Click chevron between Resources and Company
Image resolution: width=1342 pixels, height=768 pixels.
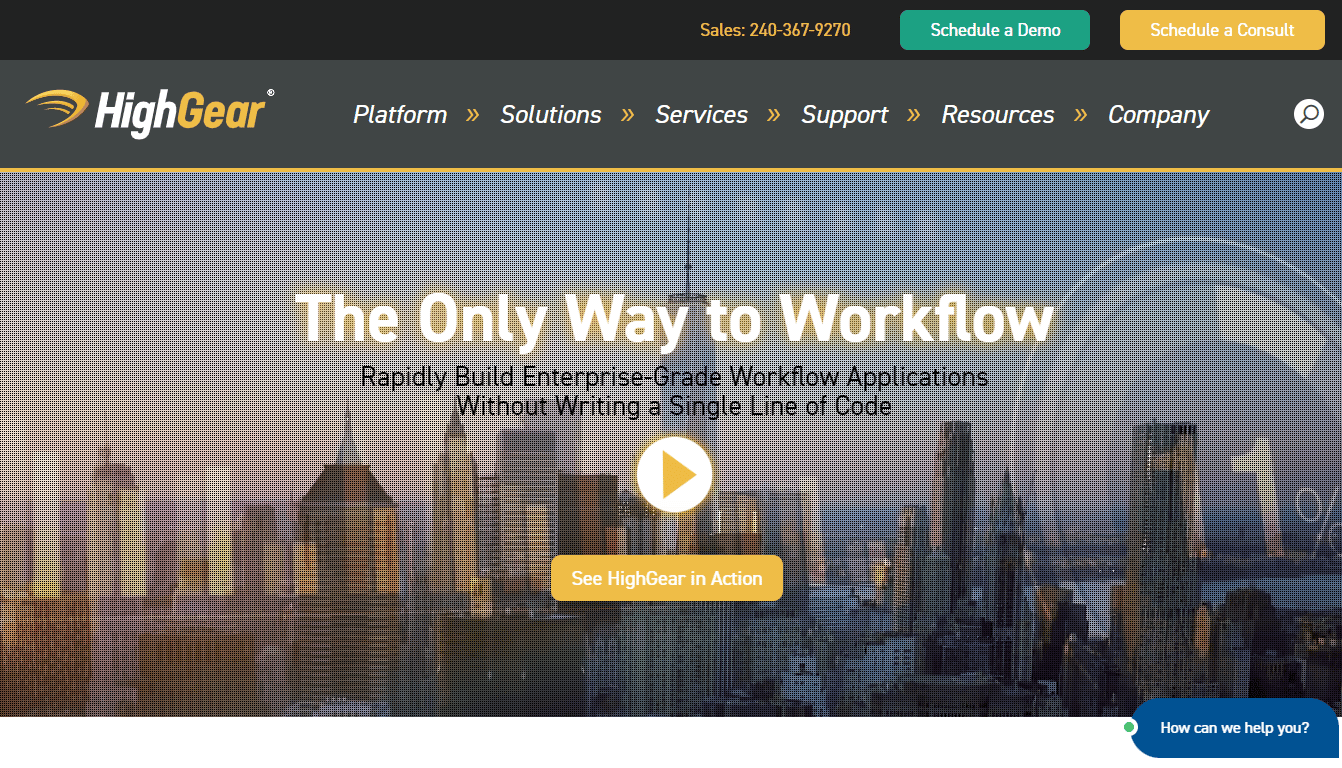point(1081,115)
